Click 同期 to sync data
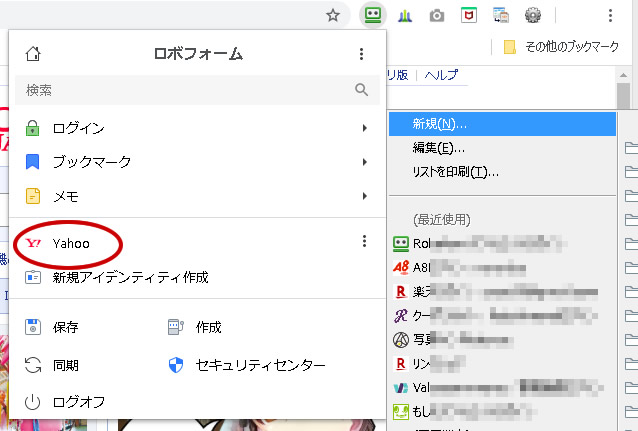 pyautogui.click(x=52, y=365)
